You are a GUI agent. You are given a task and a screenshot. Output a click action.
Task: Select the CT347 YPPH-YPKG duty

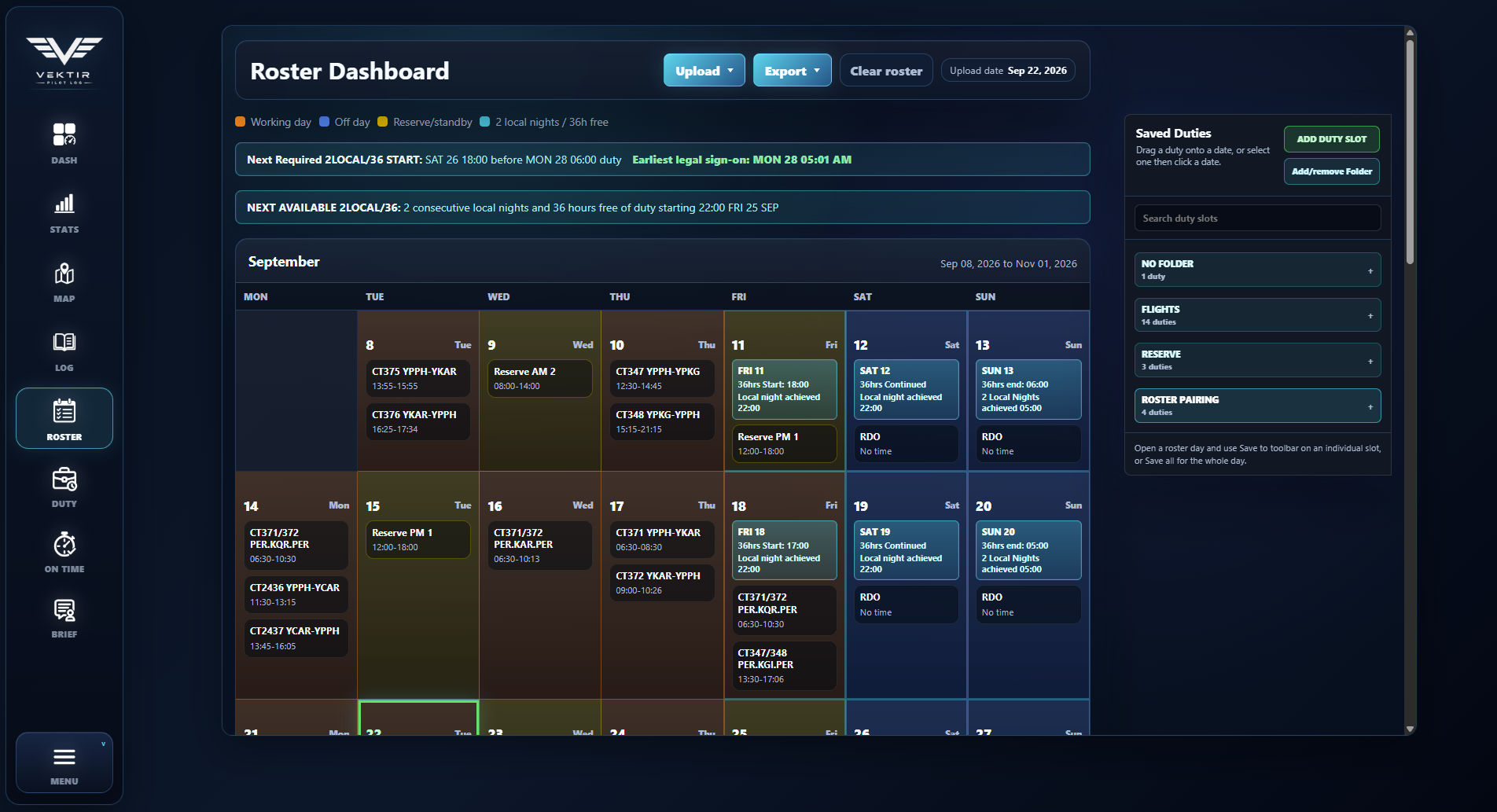[x=661, y=378]
